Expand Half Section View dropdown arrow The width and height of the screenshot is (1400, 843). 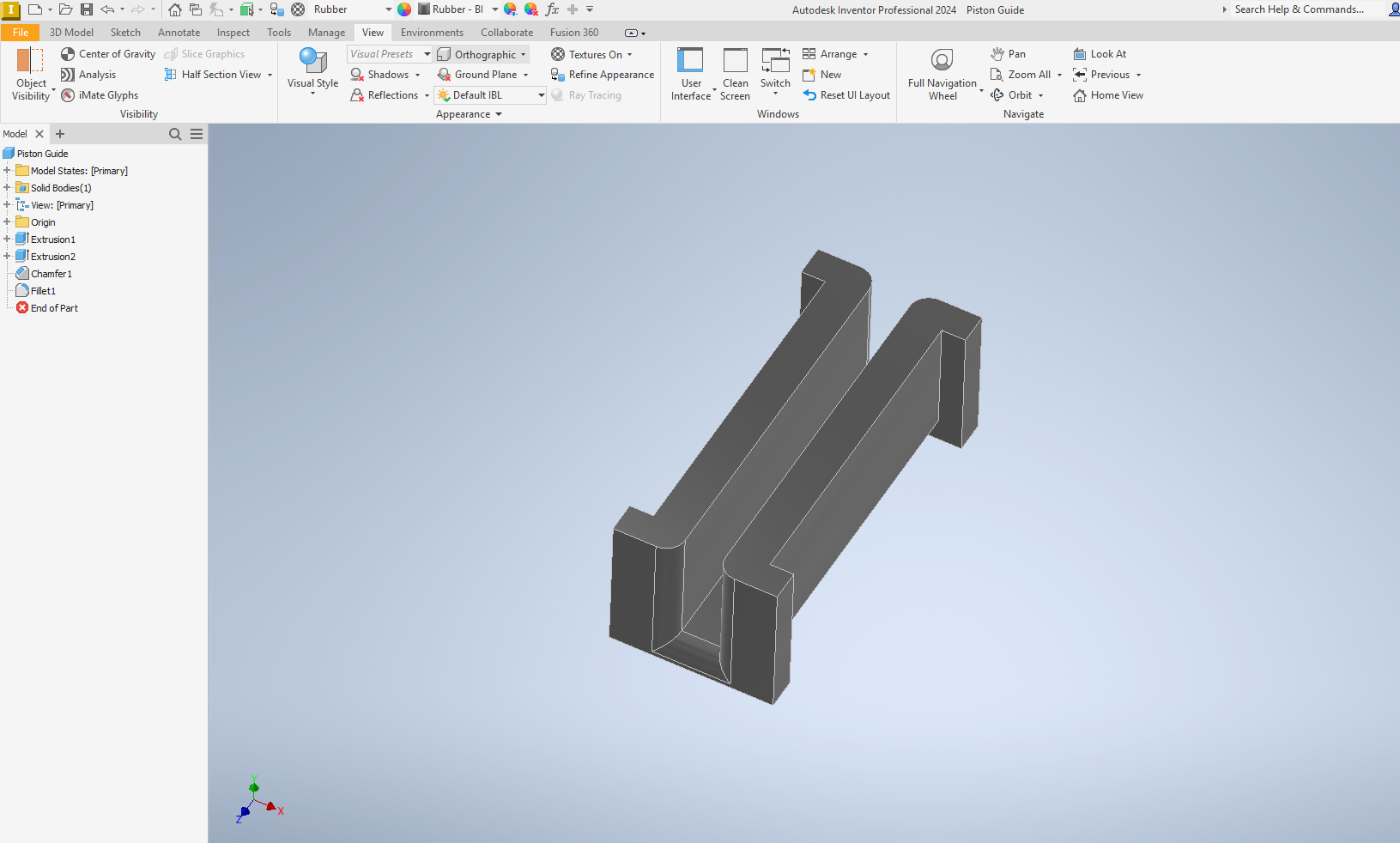270,75
